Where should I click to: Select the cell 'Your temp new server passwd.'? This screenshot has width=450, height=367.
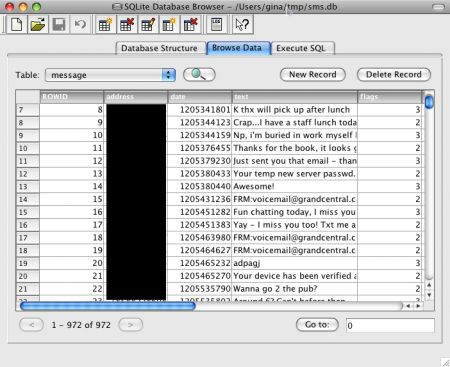point(295,174)
